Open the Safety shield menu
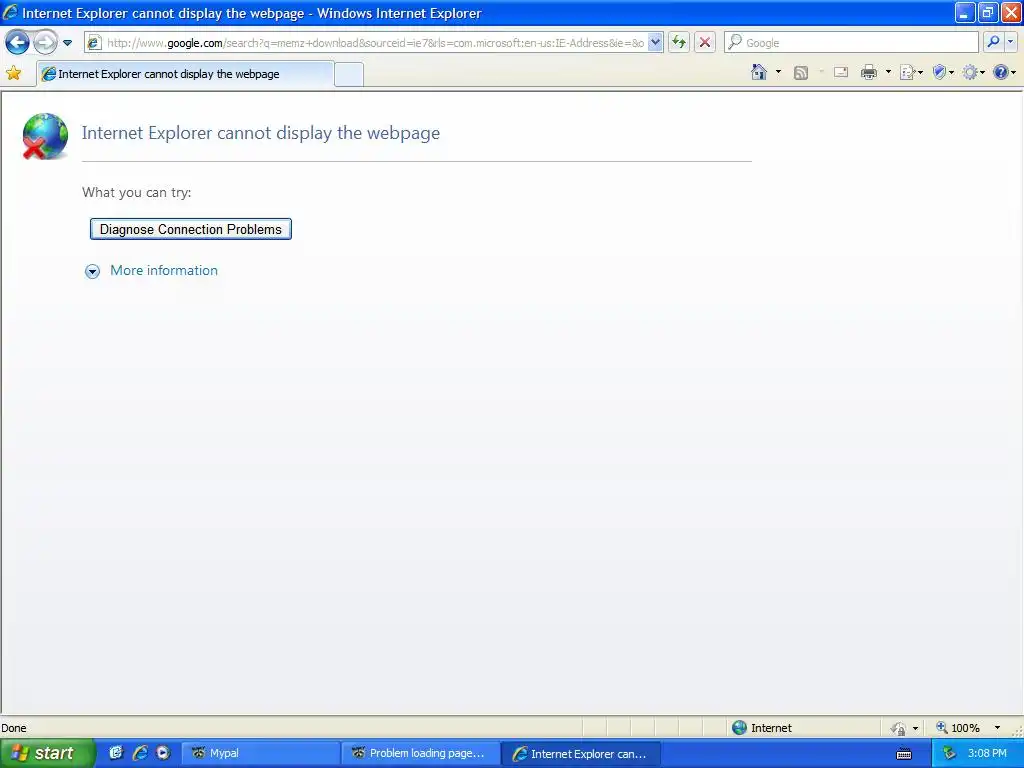This screenshot has width=1024, height=768. pos(943,72)
